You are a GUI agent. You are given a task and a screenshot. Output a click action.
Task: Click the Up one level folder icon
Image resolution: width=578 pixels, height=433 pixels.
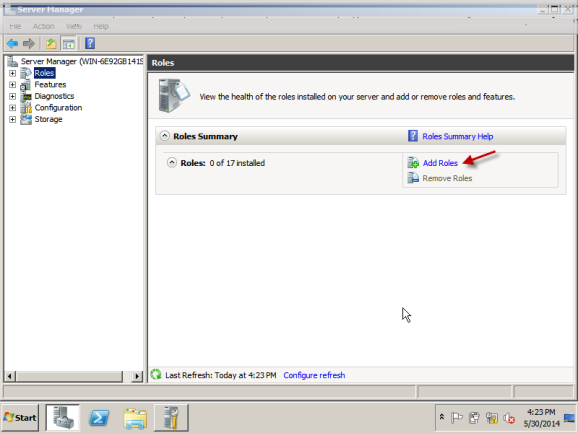51,43
